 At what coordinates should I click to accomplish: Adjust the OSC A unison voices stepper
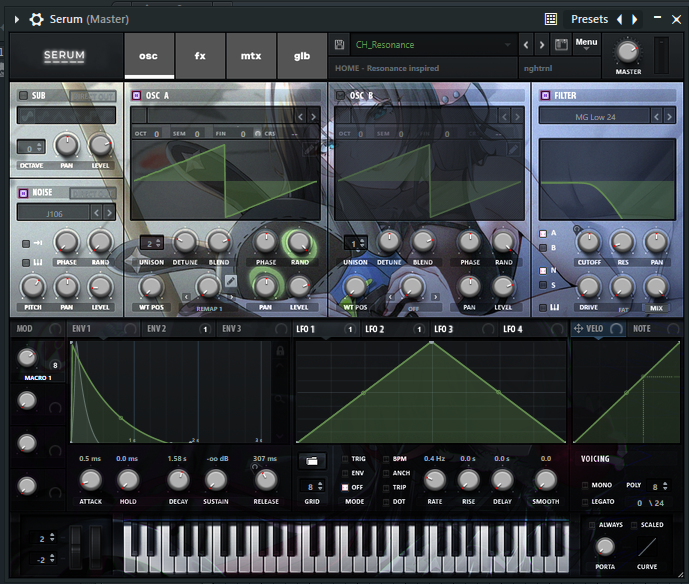pos(151,243)
